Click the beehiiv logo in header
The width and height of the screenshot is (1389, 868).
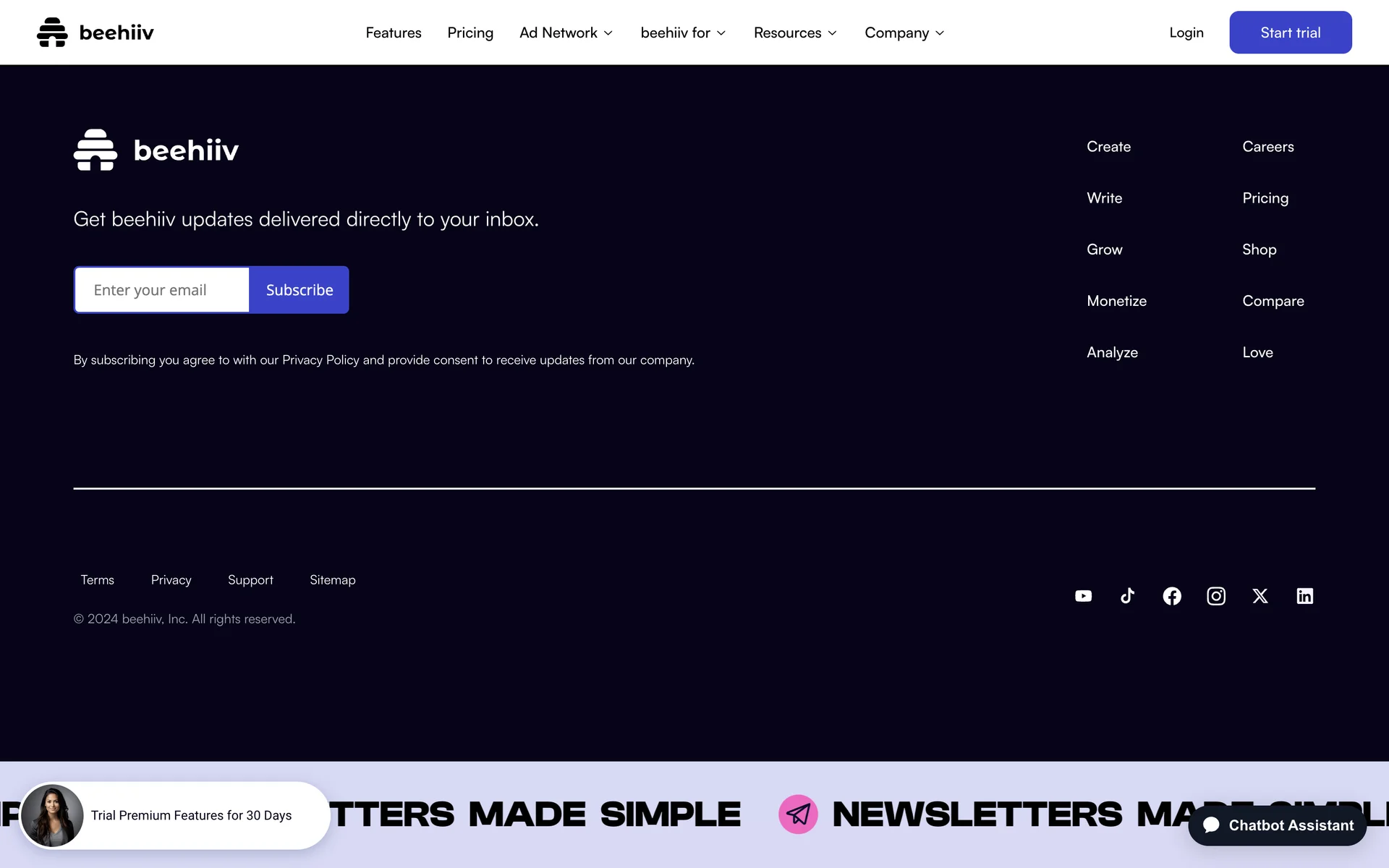coord(95,33)
